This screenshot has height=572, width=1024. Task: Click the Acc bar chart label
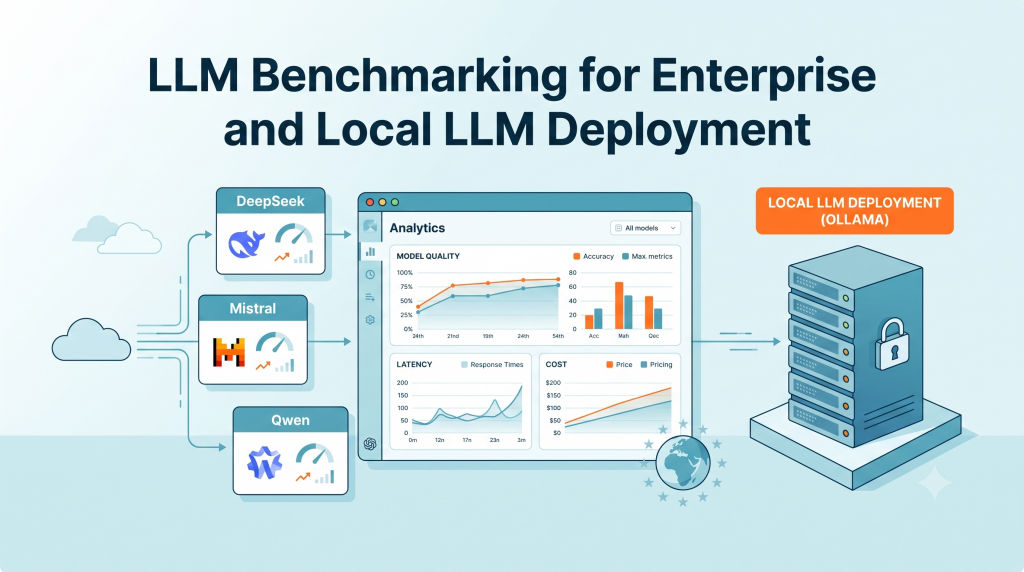tap(594, 336)
